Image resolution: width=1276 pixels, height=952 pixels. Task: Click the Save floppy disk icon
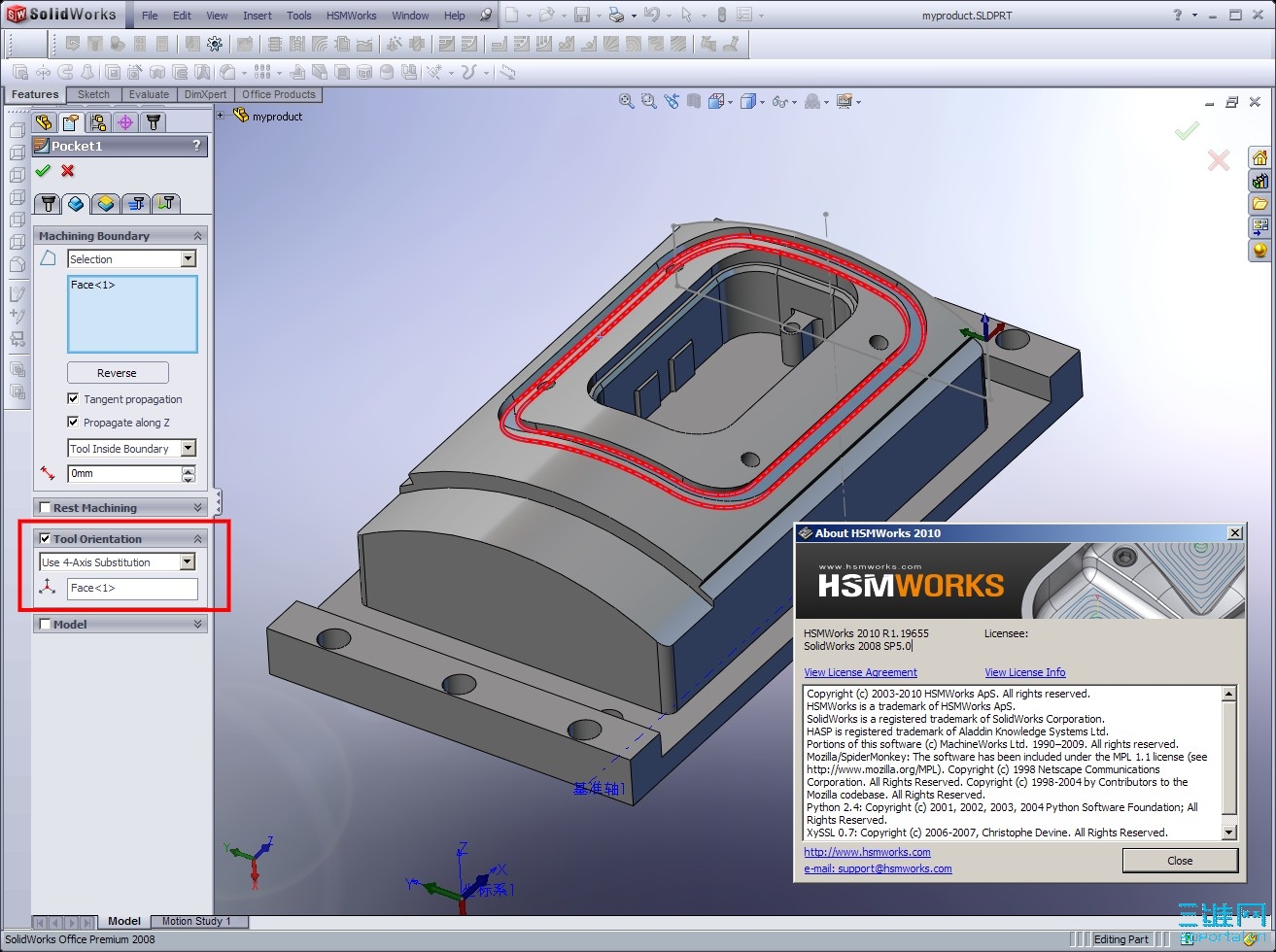pos(581,15)
